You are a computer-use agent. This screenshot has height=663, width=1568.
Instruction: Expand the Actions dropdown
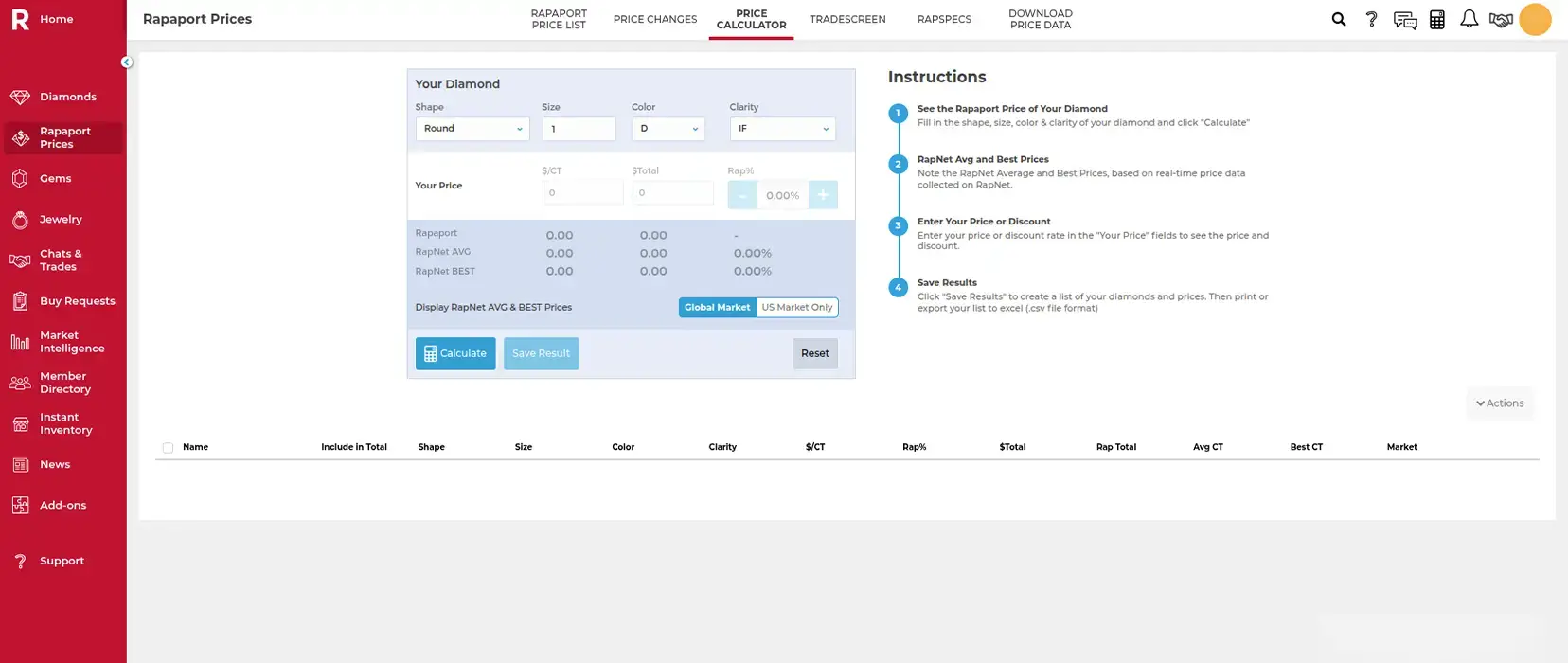[1500, 403]
